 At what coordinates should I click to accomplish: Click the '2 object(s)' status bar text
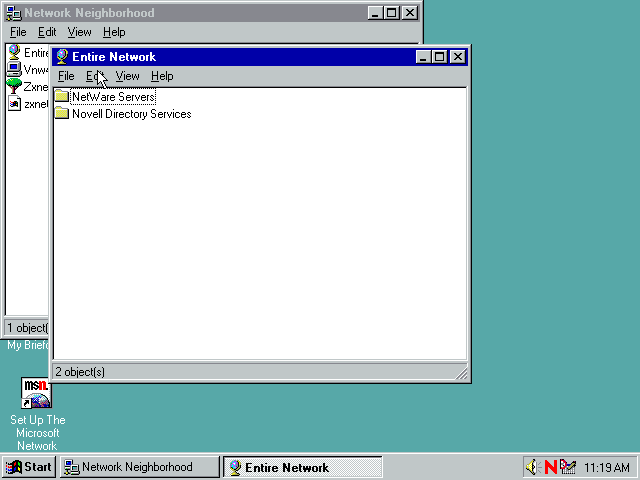(80, 372)
